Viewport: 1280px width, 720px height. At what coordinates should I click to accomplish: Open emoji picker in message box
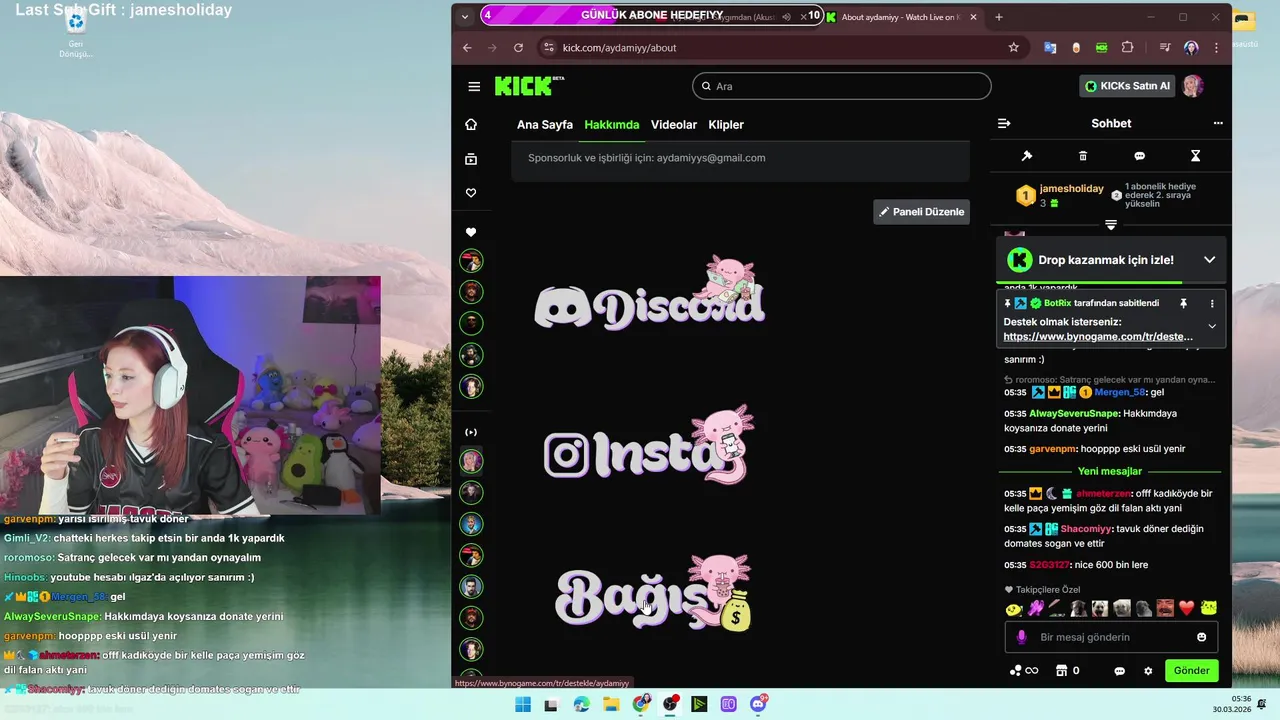point(1201,637)
